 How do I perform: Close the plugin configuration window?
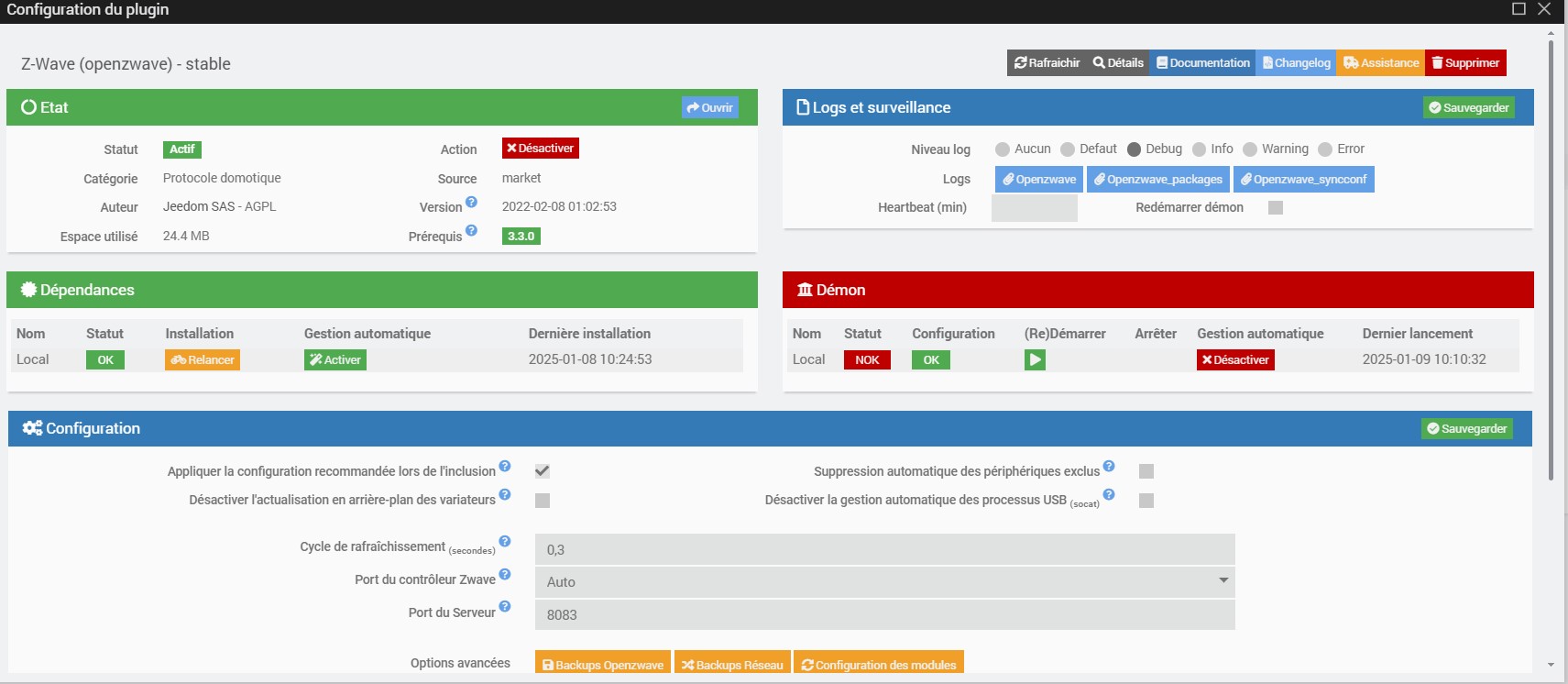pos(1544,9)
